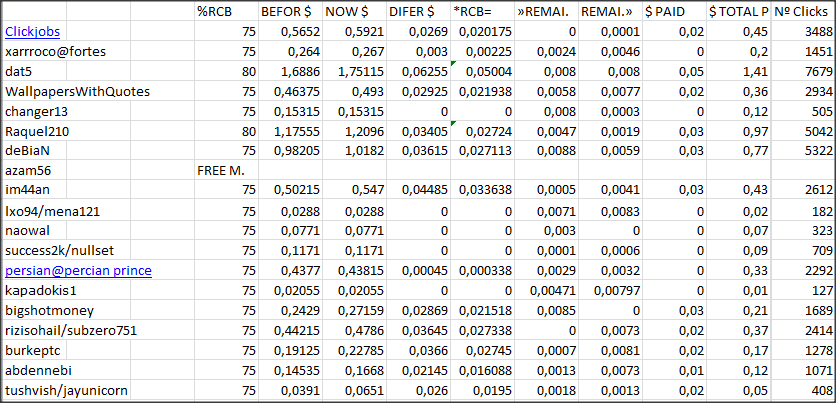This screenshot has width=836, height=403.
Task: Select the 0,15315 BEFOR value for changer13
Action: pos(290,111)
